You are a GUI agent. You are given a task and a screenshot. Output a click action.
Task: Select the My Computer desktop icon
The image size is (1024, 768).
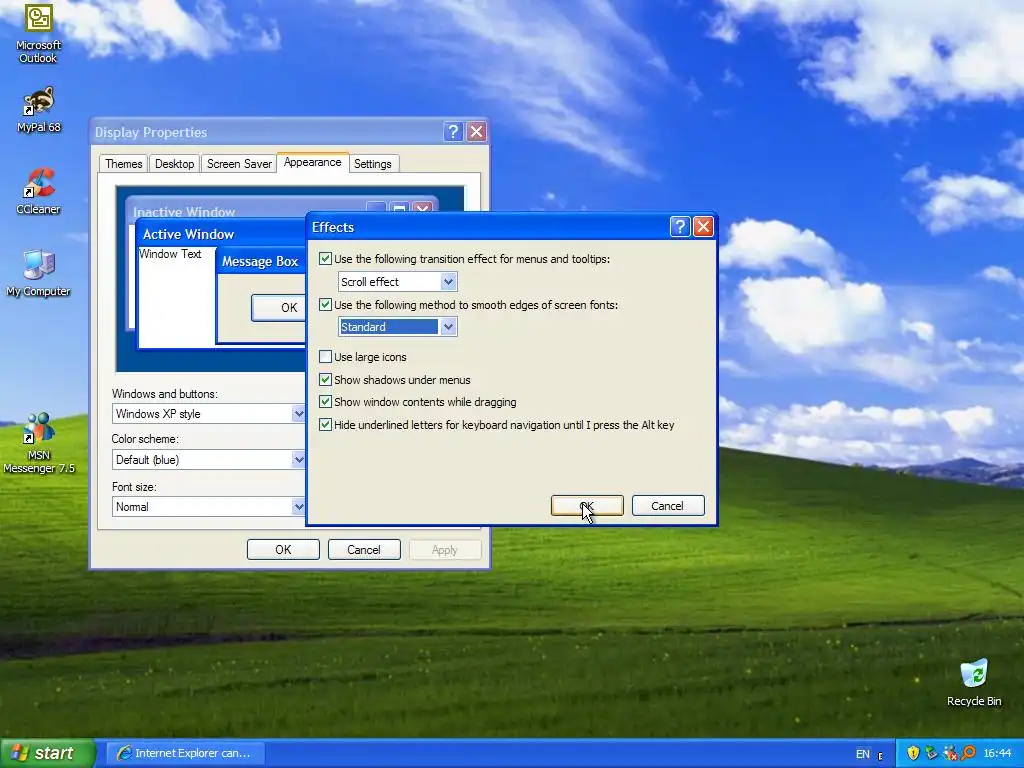[x=39, y=273]
